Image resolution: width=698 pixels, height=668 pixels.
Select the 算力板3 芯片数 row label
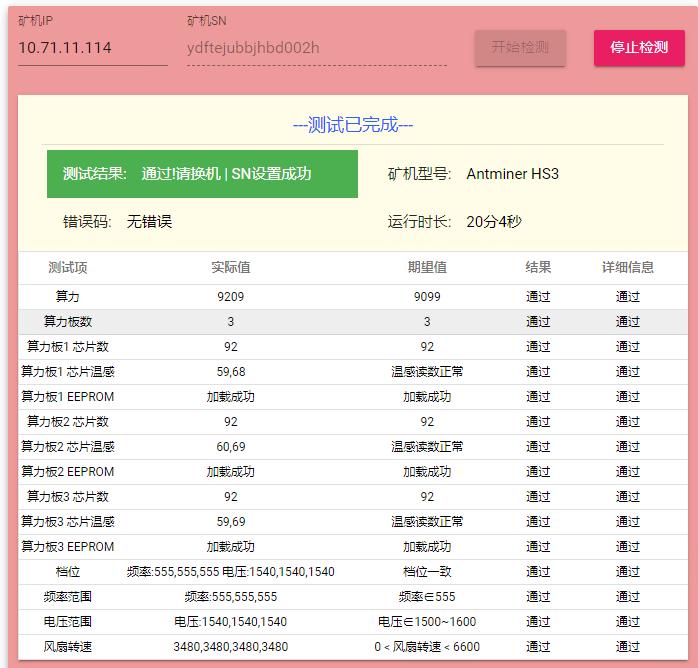click(x=68, y=497)
